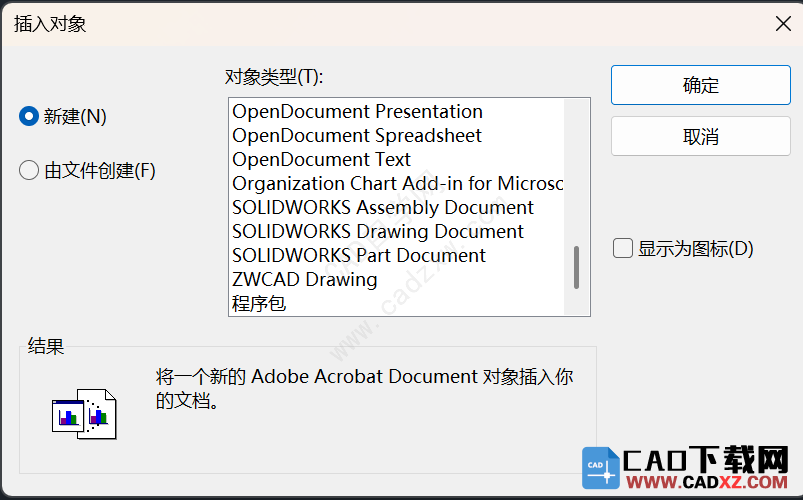
Task: Select SOLIDWORKS Drawing Document item
Action: (x=396, y=232)
